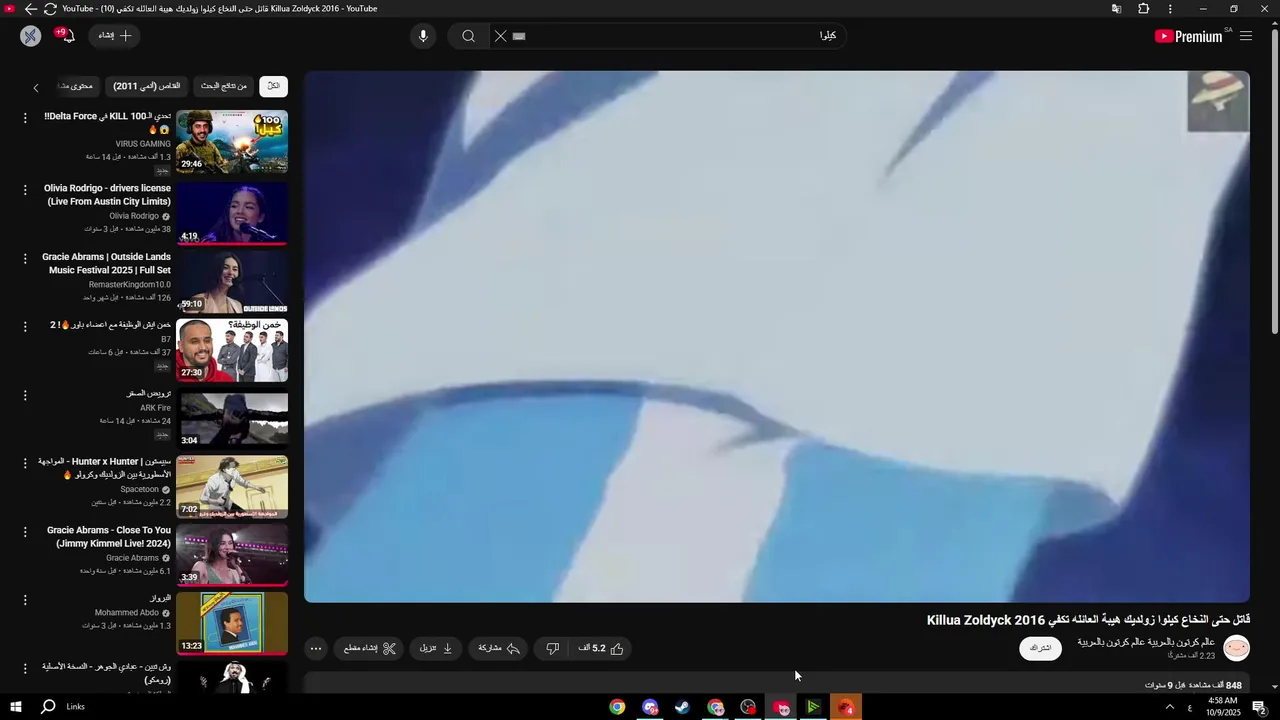
Task: Click the Clip (إنشاء مقطع) scissors button
Action: 370,648
